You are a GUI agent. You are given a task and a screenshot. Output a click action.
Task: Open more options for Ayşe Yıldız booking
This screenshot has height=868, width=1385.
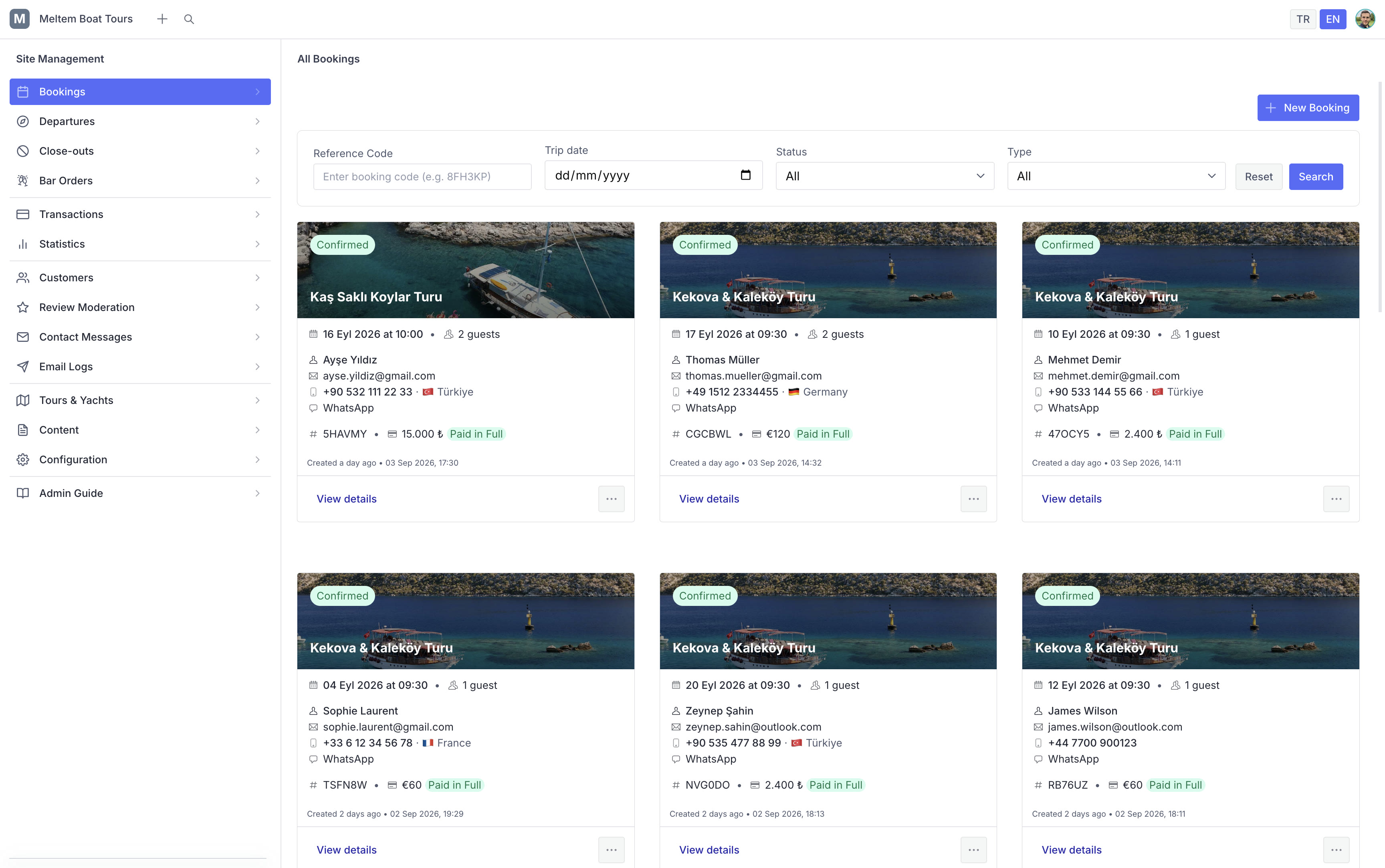(x=611, y=499)
